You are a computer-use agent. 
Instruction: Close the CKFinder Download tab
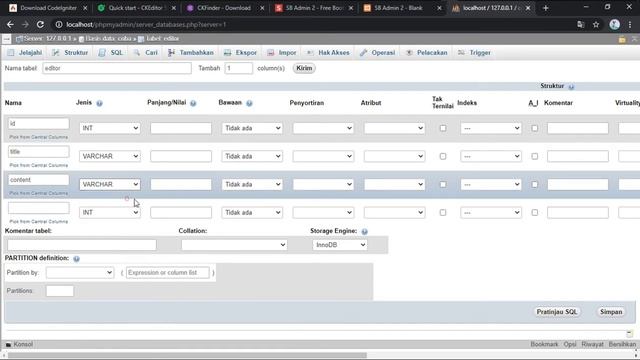tap(262, 8)
